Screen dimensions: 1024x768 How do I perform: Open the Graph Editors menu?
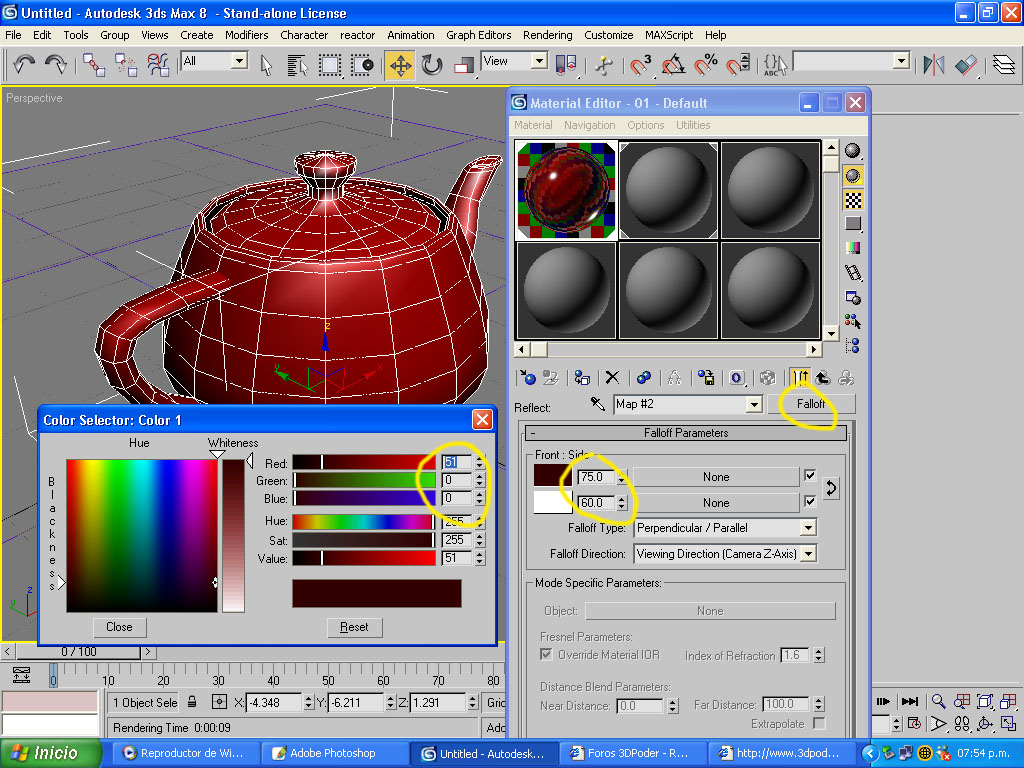(x=479, y=35)
